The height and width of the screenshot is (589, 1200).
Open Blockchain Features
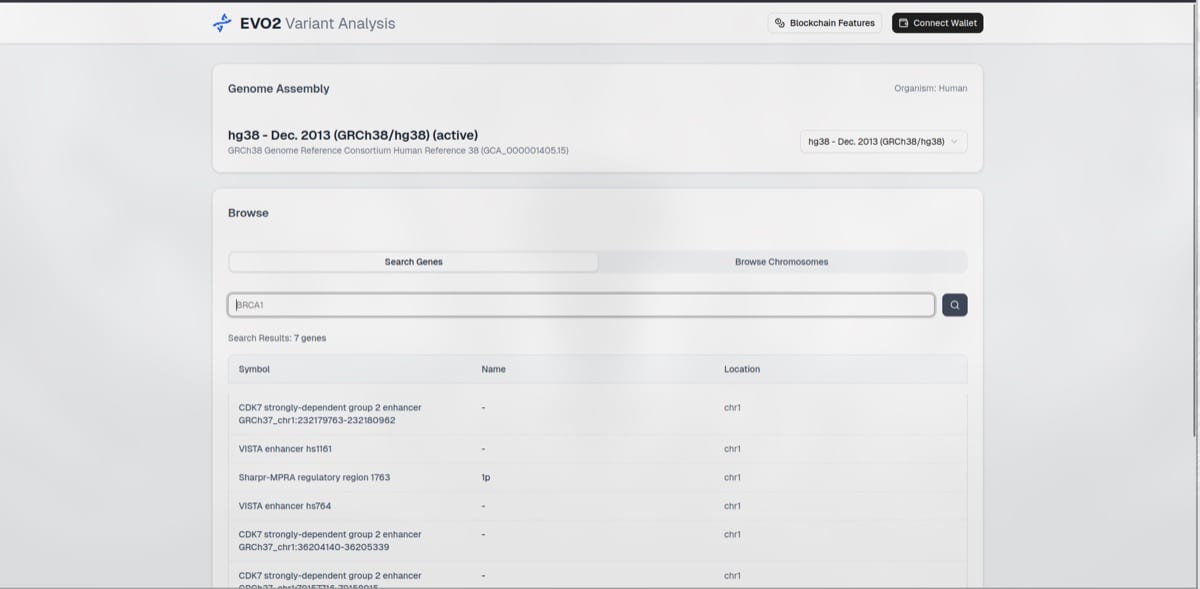point(825,23)
